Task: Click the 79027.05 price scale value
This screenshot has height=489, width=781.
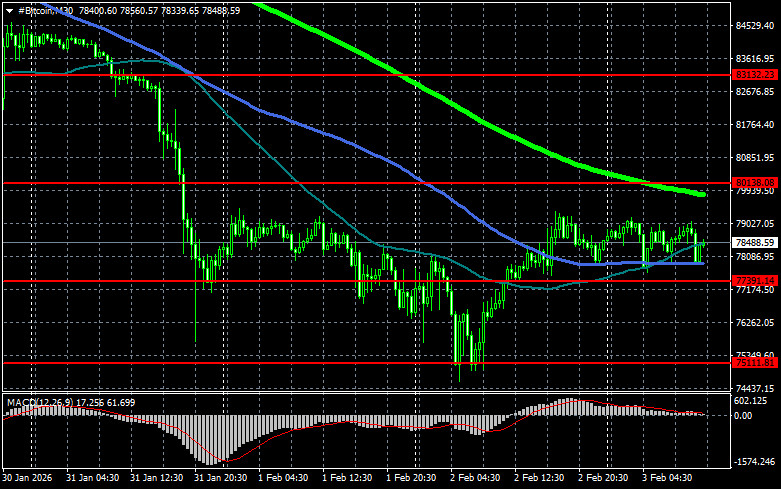Action: (x=755, y=224)
